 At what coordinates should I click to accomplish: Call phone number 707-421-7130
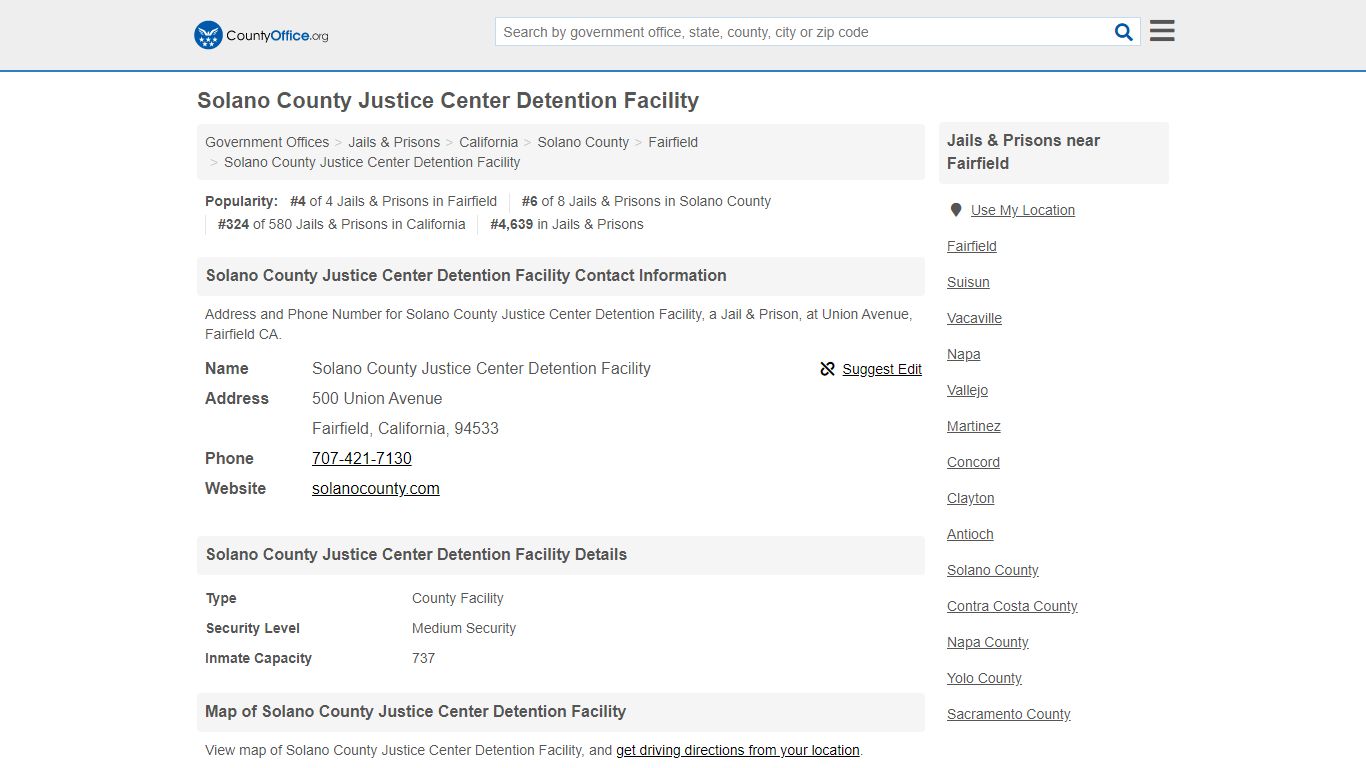pos(362,458)
